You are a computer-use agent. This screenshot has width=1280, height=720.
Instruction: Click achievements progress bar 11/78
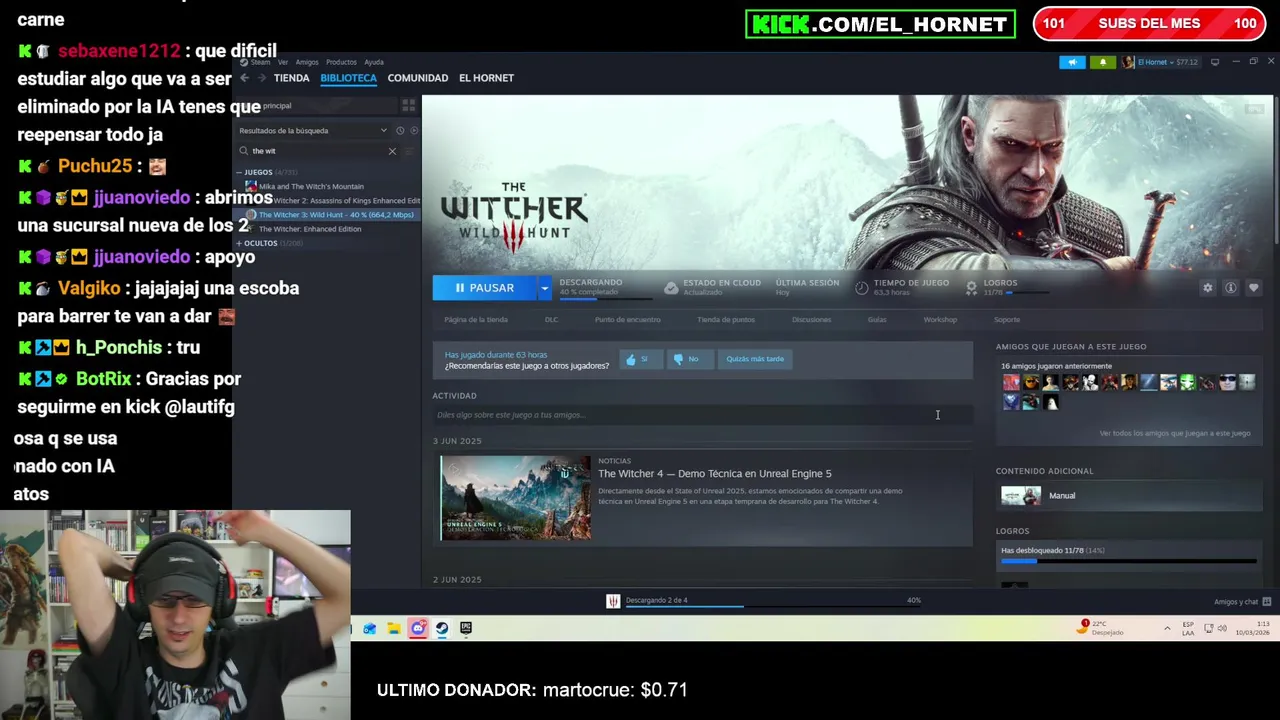click(x=1129, y=561)
